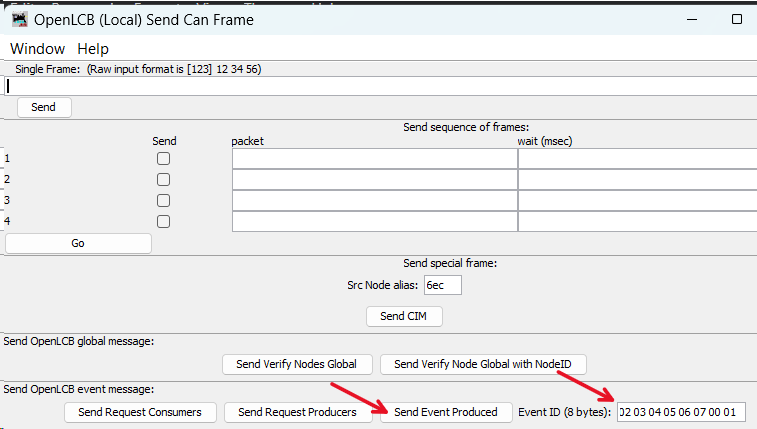Click the packet field in row 4
The image size is (757, 429).
tap(375, 221)
